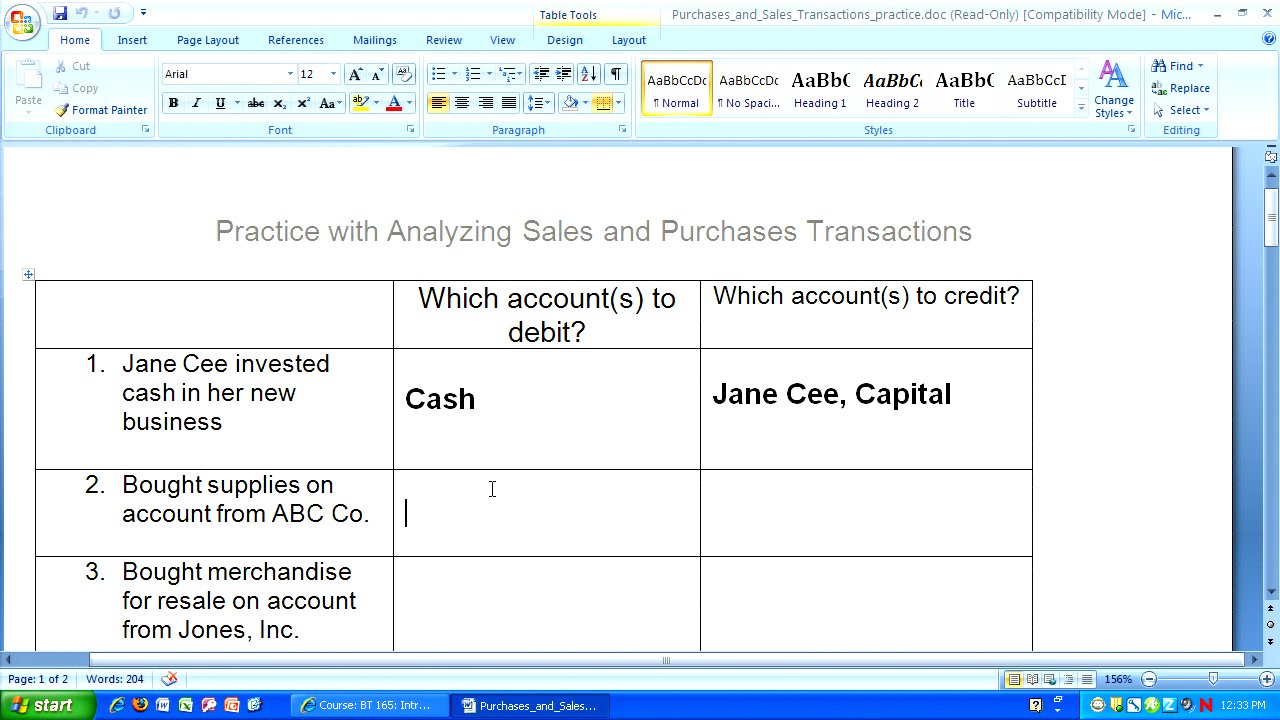
Task: Toggle Italic formatting
Action: [x=196, y=103]
